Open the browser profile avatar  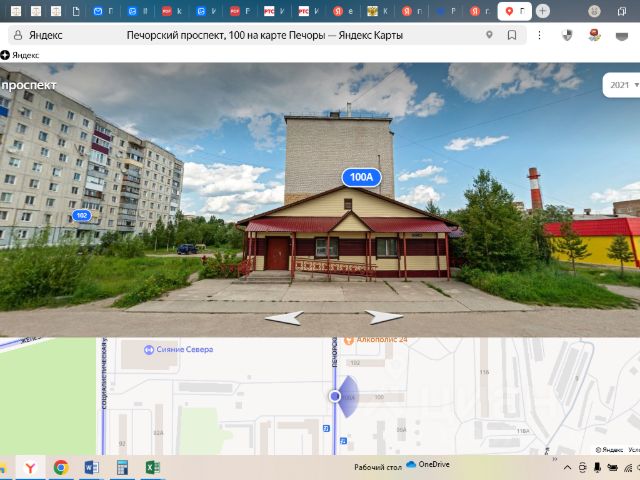tap(594, 11)
